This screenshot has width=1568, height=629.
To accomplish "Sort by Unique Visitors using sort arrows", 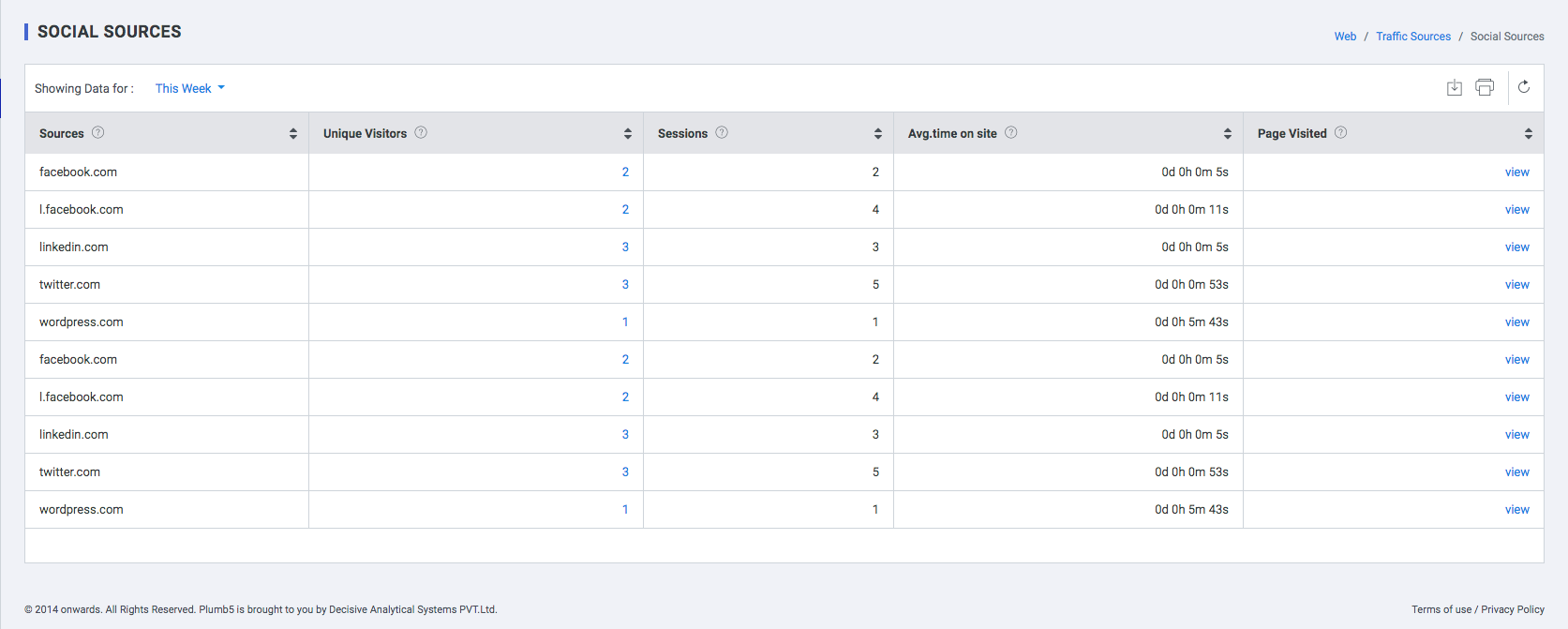I will click(628, 134).
